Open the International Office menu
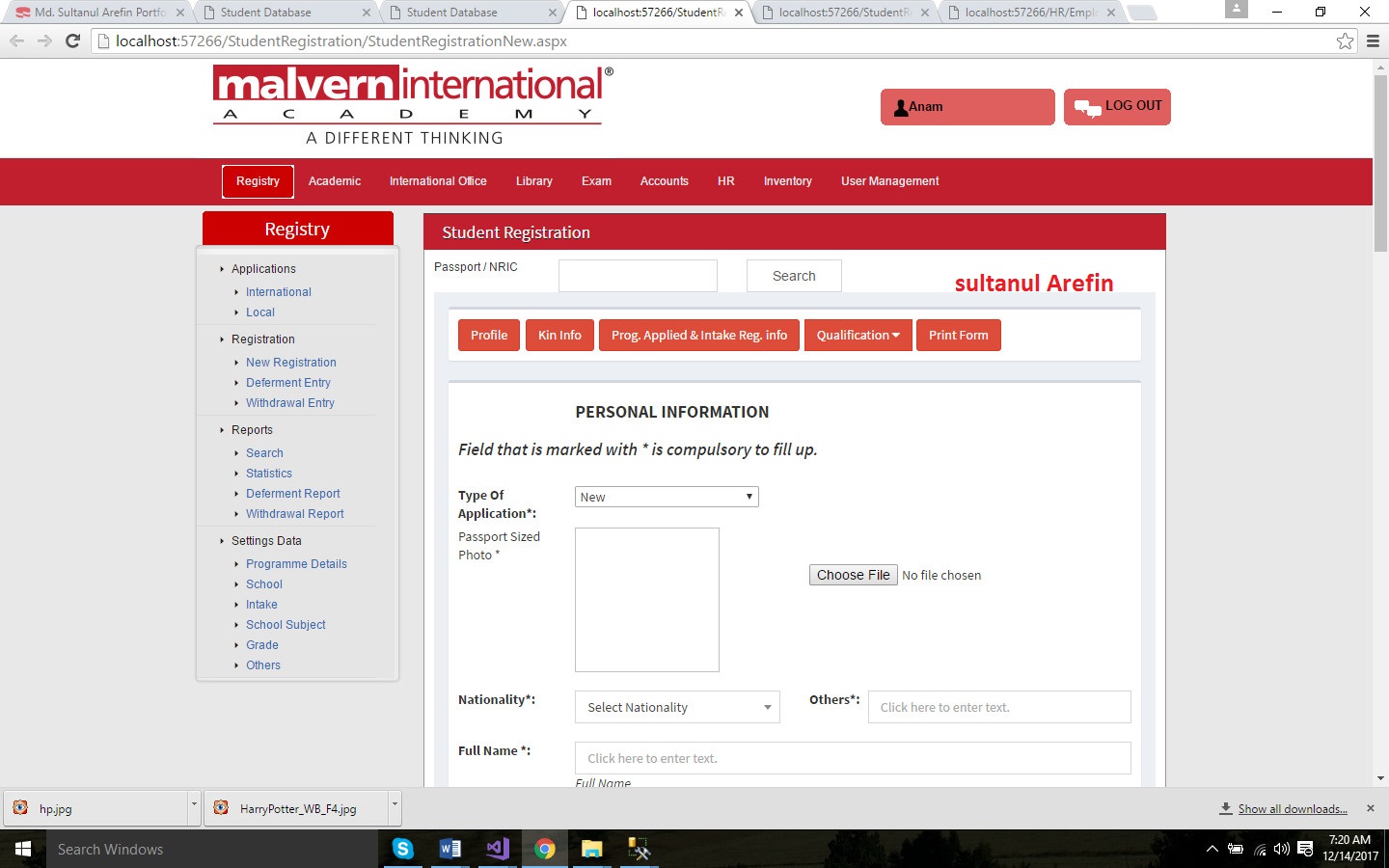The width and height of the screenshot is (1389, 868). [438, 181]
